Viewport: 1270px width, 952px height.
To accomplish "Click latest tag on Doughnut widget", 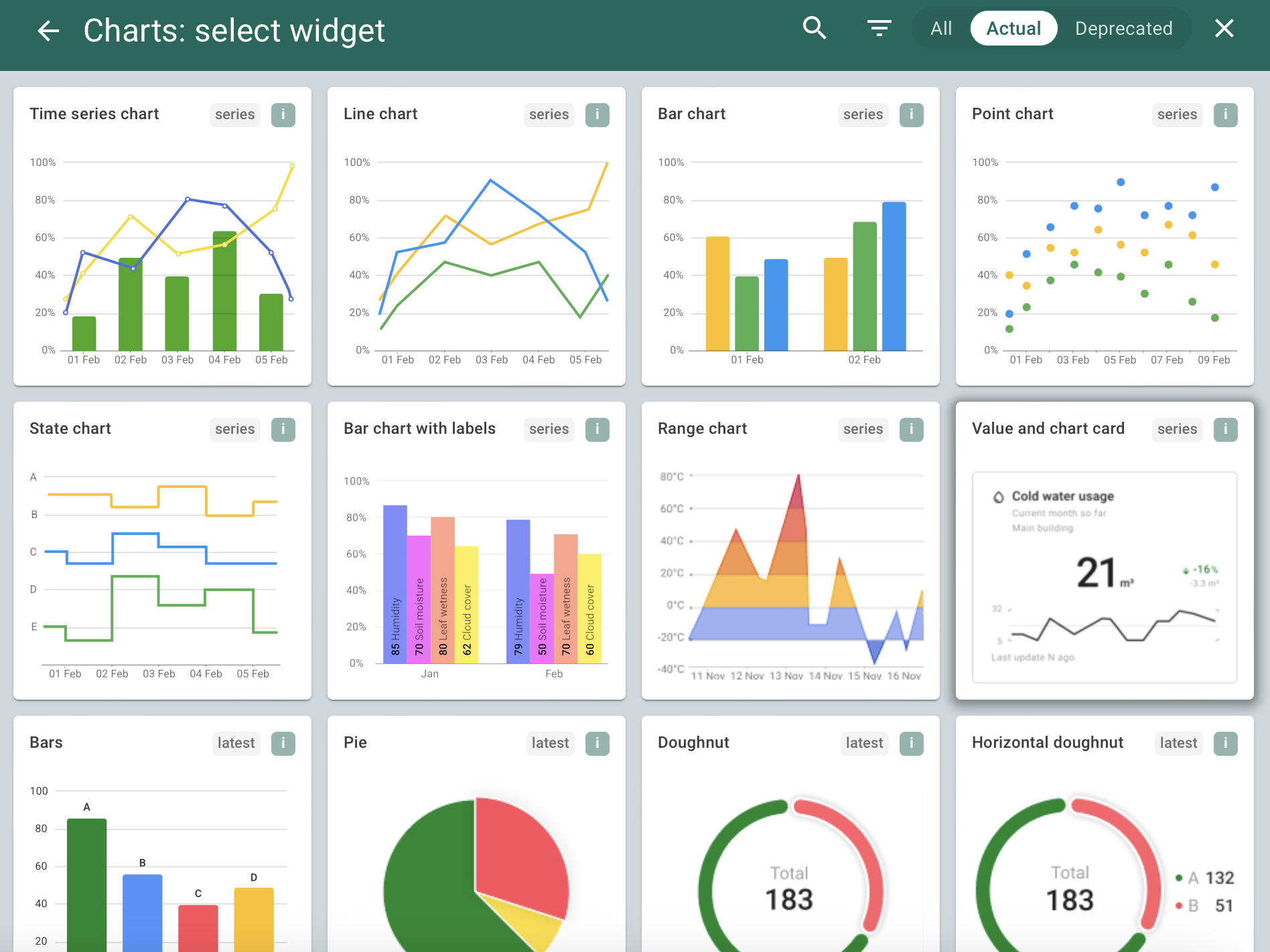I will pyautogui.click(x=865, y=743).
